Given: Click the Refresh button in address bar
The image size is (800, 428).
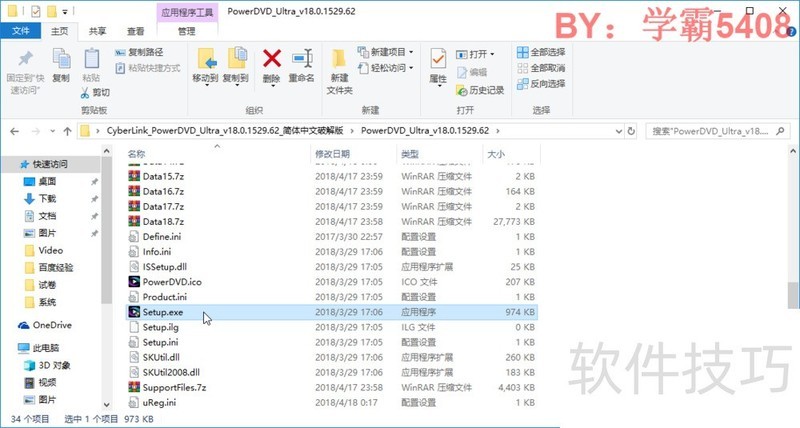Looking at the screenshot, I should pyautogui.click(x=631, y=131).
